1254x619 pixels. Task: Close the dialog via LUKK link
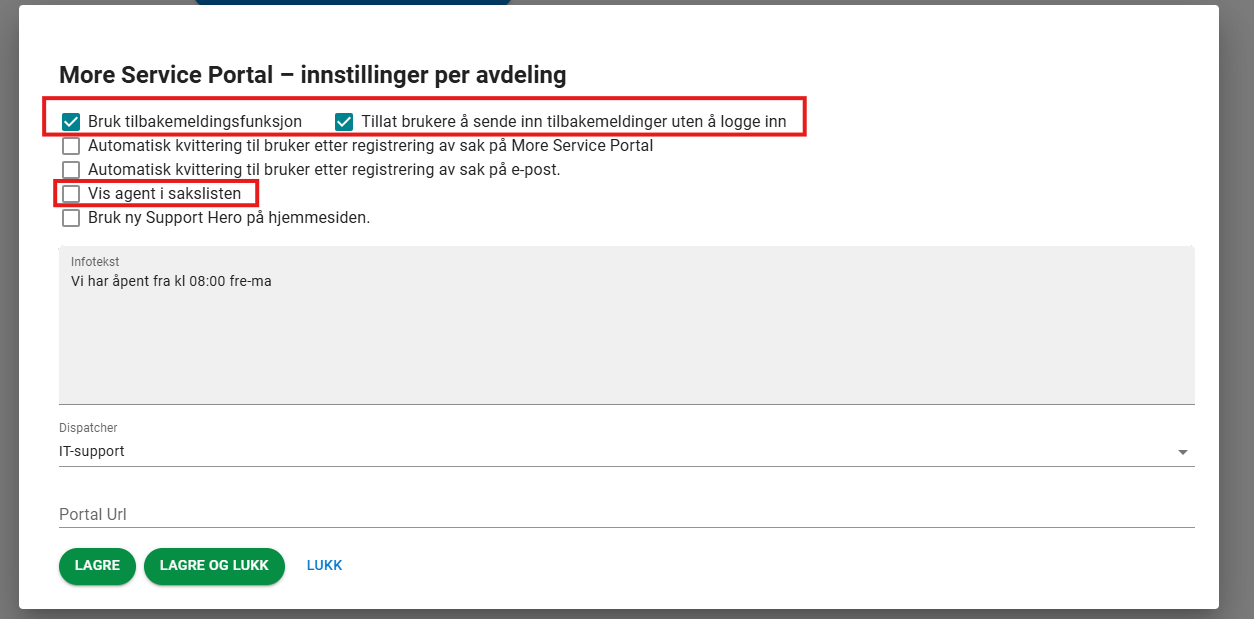coord(324,566)
